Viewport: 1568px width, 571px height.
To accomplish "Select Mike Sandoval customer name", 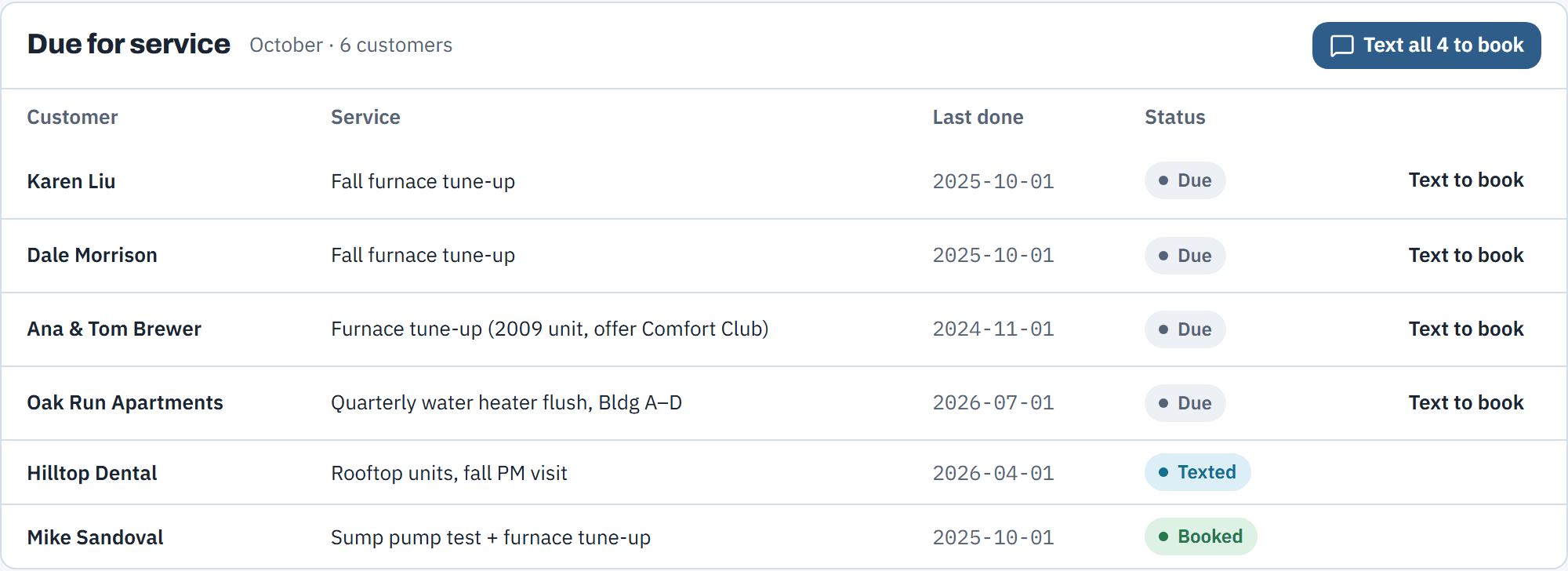I will click(95, 538).
